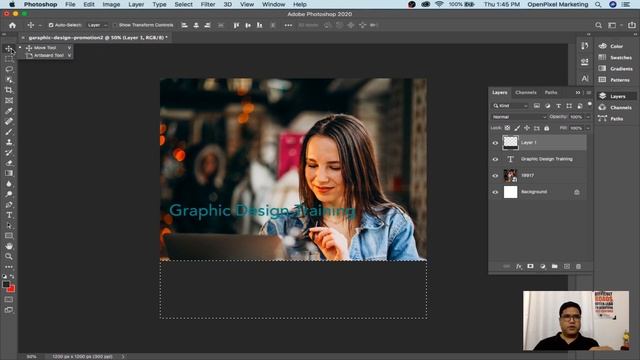Enable the Auto-Select checkbox
The height and width of the screenshot is (360, 640).
(51, 25)
